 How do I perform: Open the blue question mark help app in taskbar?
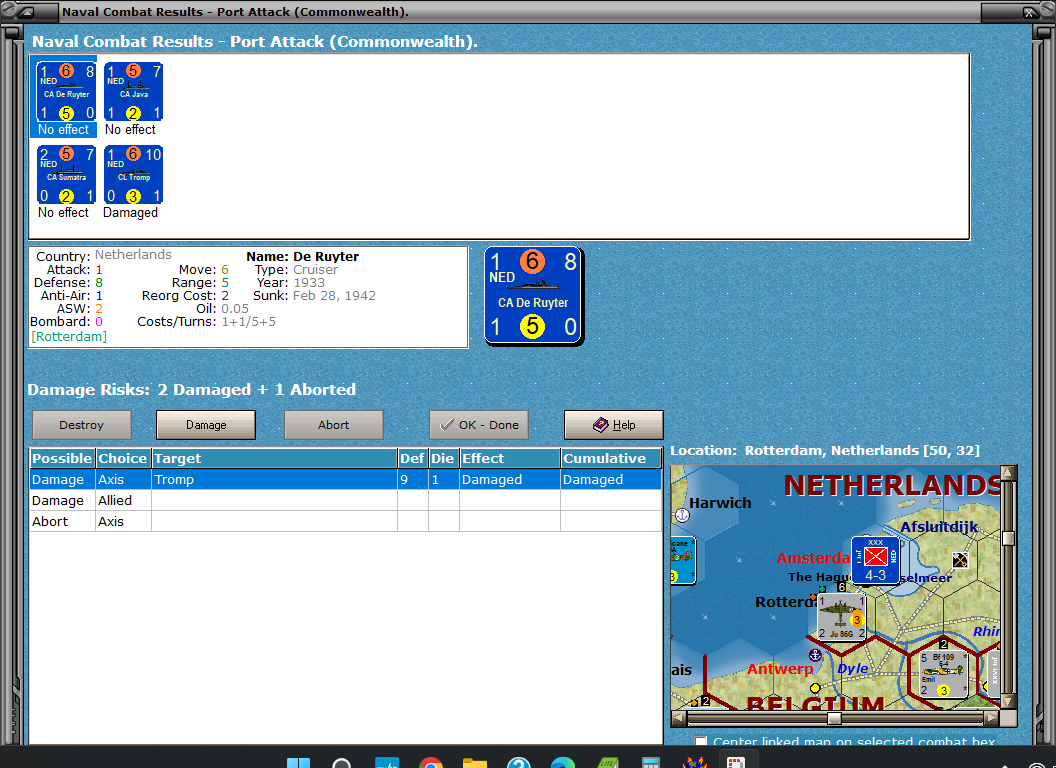(519, 763)
